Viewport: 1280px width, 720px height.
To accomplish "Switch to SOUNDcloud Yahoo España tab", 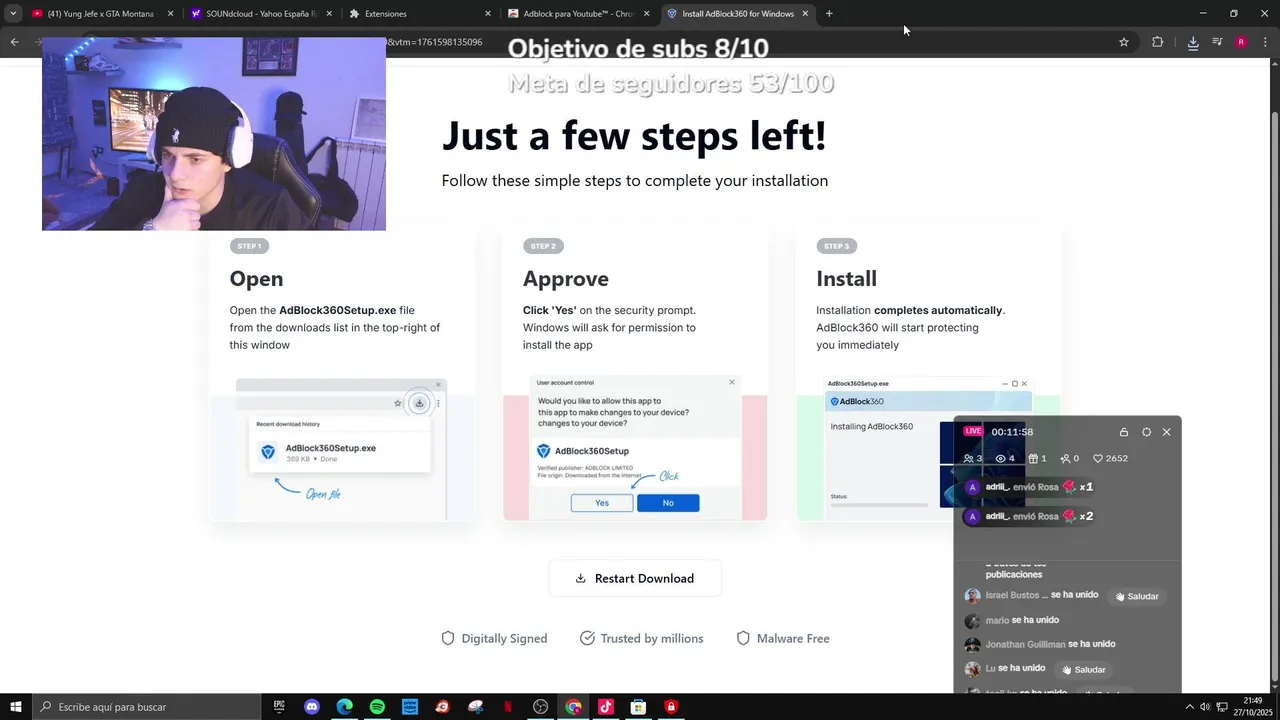I will tap(262, 14).
